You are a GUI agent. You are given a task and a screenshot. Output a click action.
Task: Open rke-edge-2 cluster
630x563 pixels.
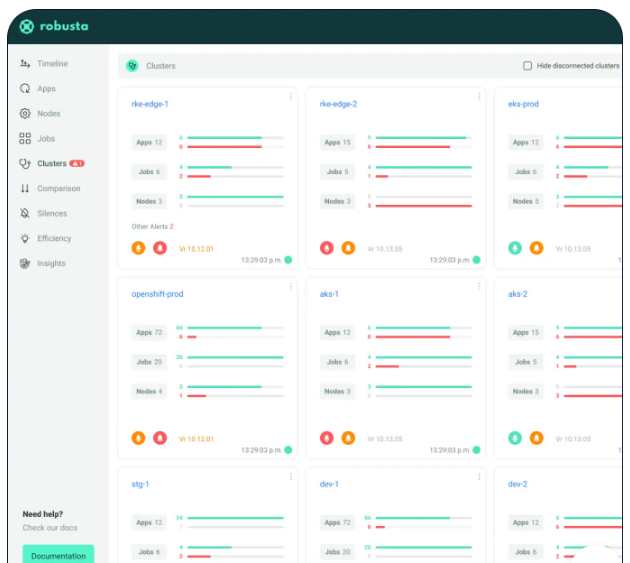point(338,104)
